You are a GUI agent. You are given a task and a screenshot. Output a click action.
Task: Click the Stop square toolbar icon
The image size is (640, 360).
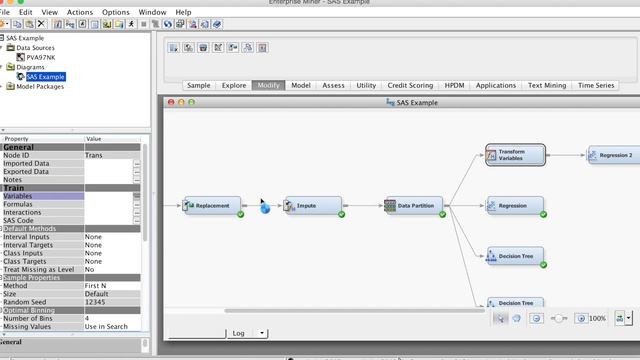click(x=144, y=24)
